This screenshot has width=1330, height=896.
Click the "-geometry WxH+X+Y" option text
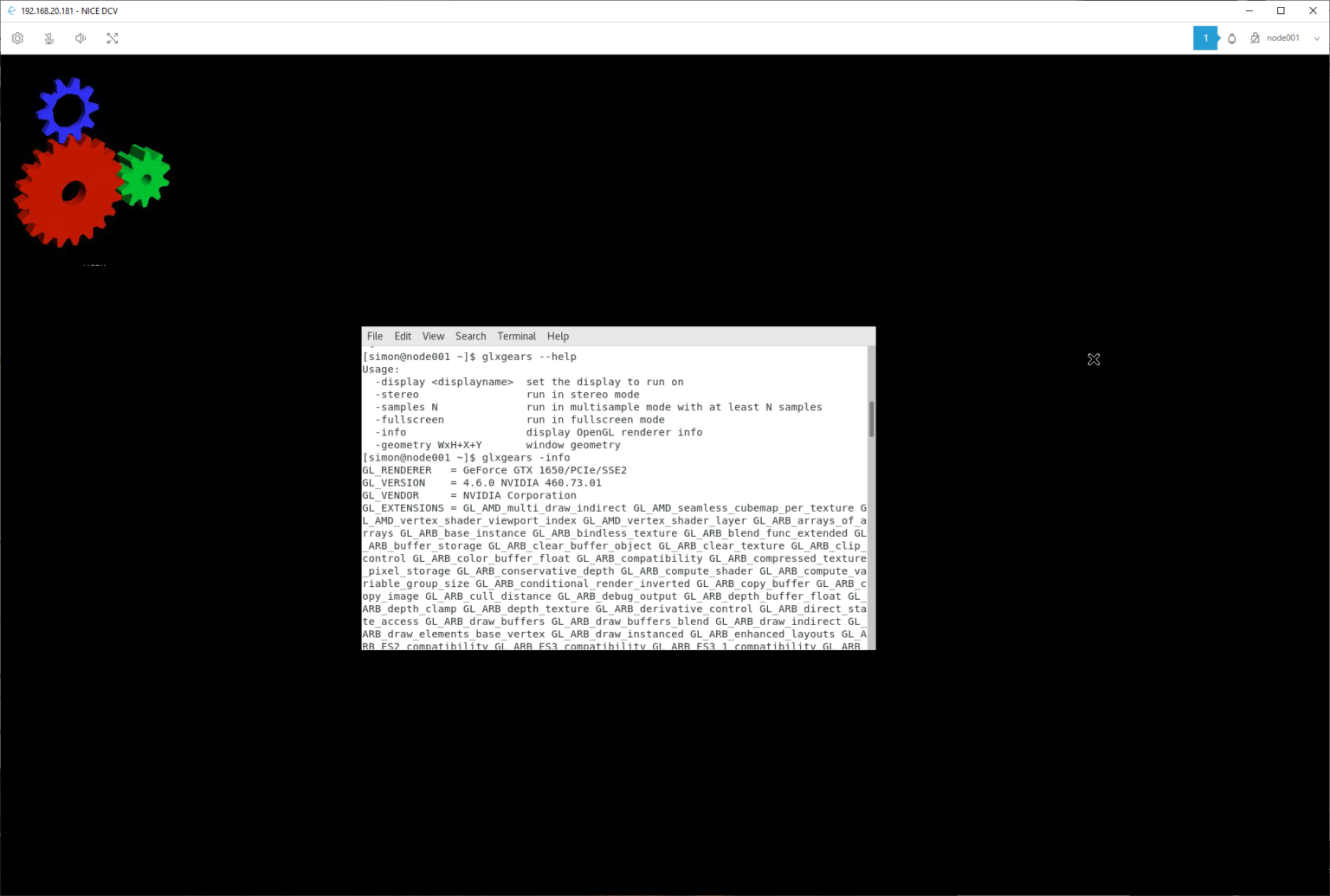click(x=429, y=445)
